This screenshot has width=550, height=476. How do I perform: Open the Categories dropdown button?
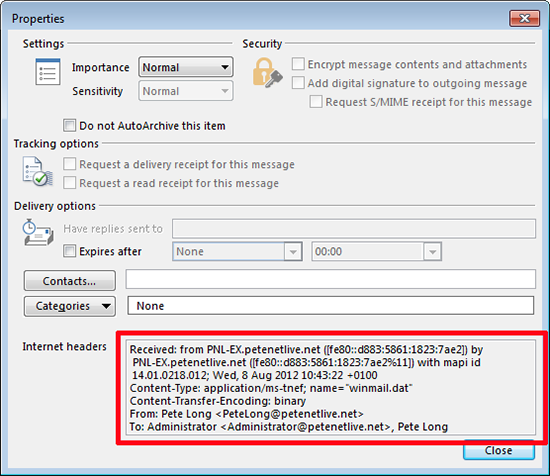tap(69, 306)
